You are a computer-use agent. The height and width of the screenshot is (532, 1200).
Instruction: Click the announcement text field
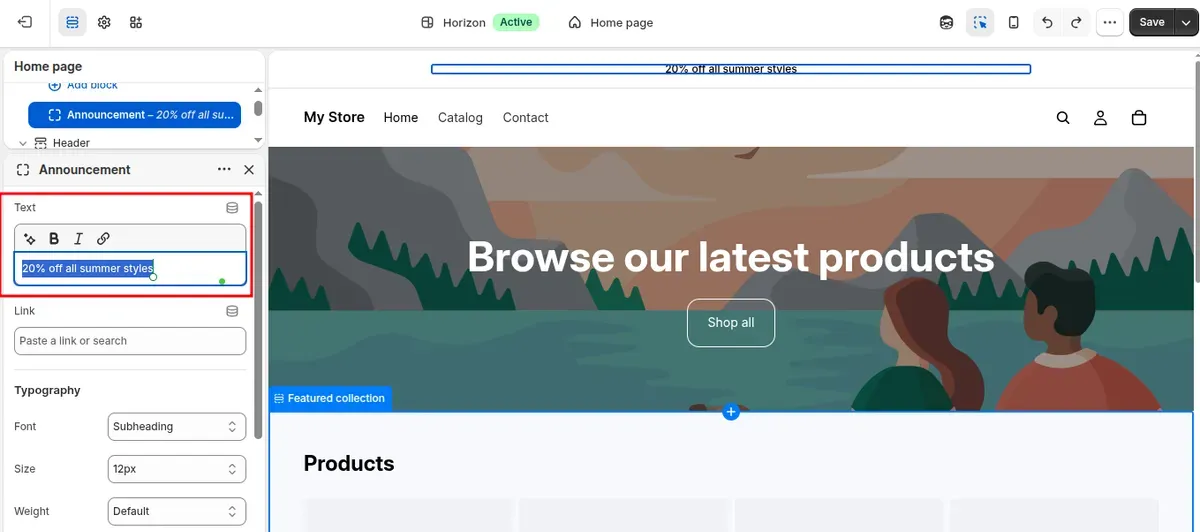[130, 268]
